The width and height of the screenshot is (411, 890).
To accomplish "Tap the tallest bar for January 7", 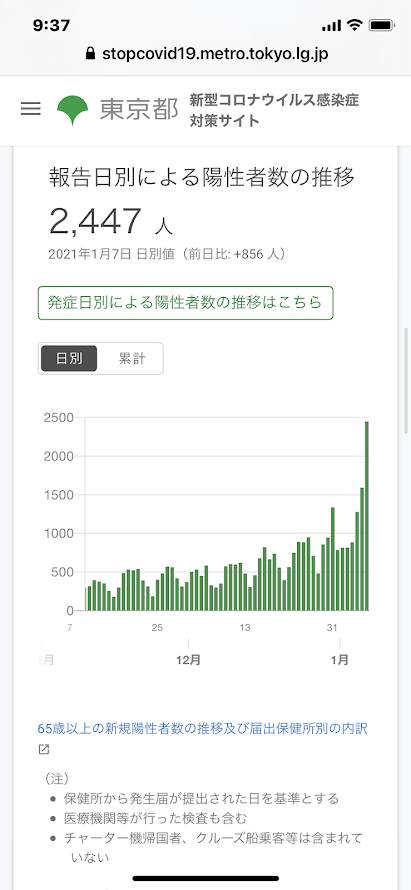I will point(367,516).
